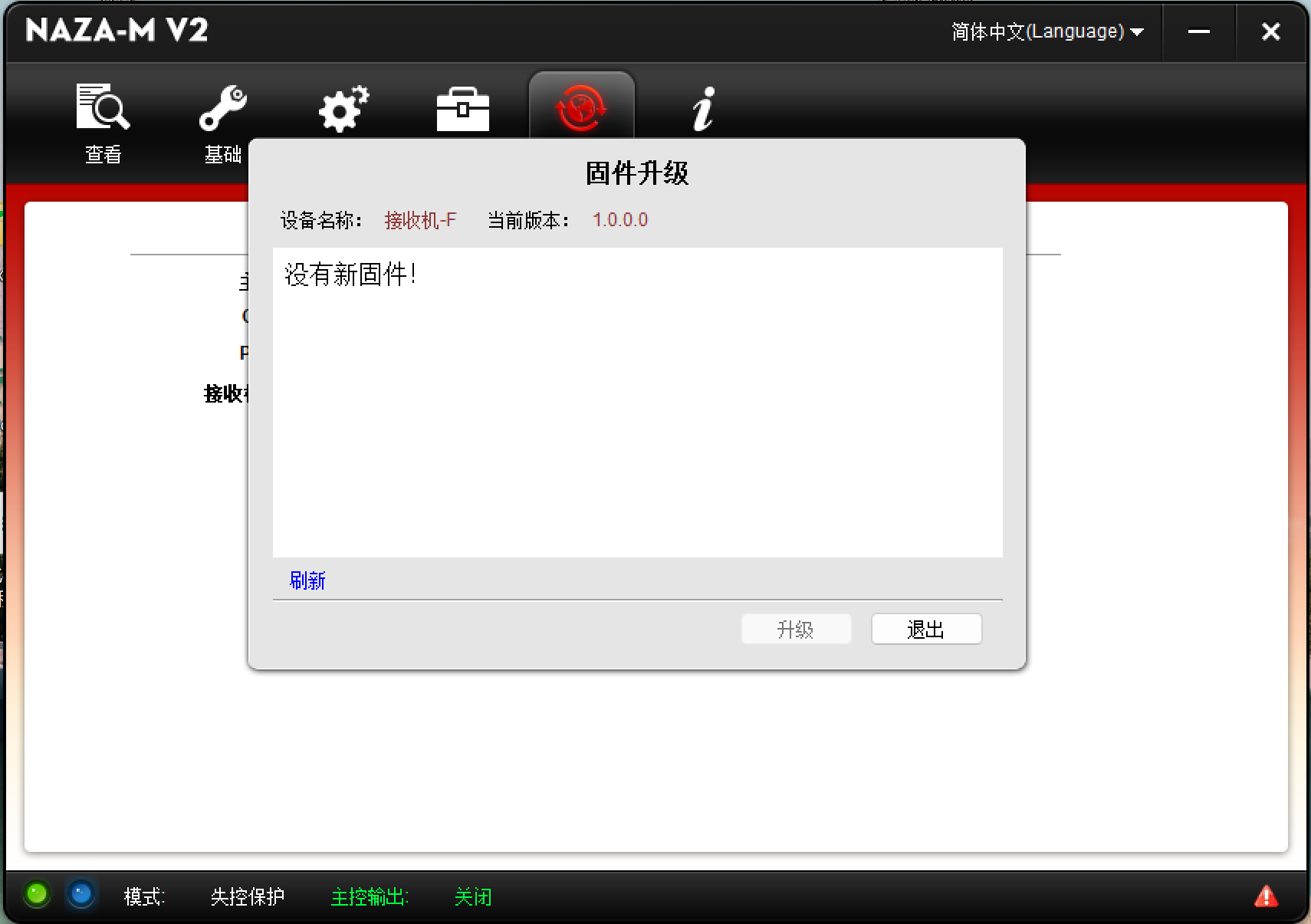Open the toolbox tab
The height and width of the screenshot is (924, 1311).
(463, 109)
